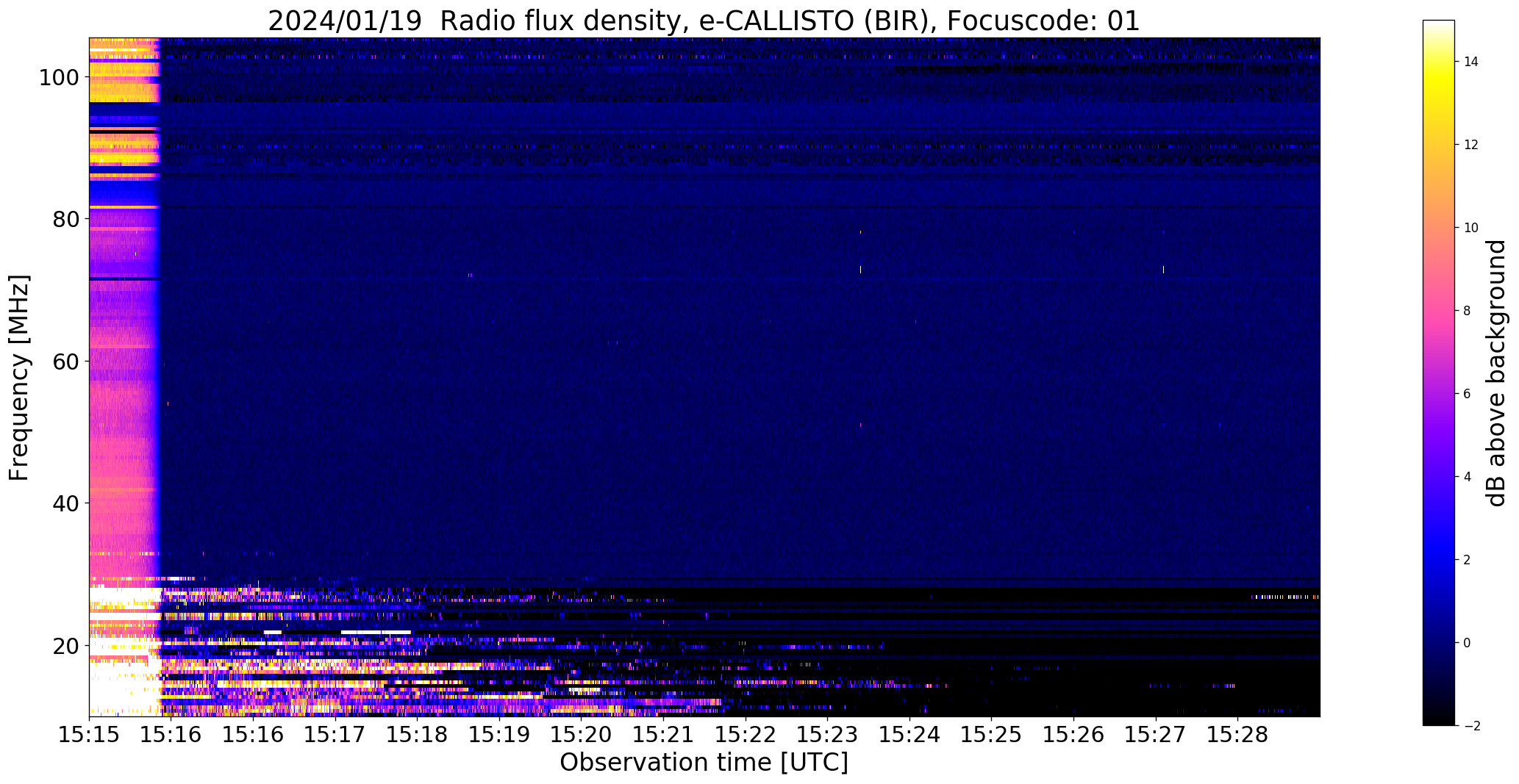Image resolution: width=1519 pixels, height=784 pixels.
Task: Click the 15:15 time tick label
Action: 89,735
